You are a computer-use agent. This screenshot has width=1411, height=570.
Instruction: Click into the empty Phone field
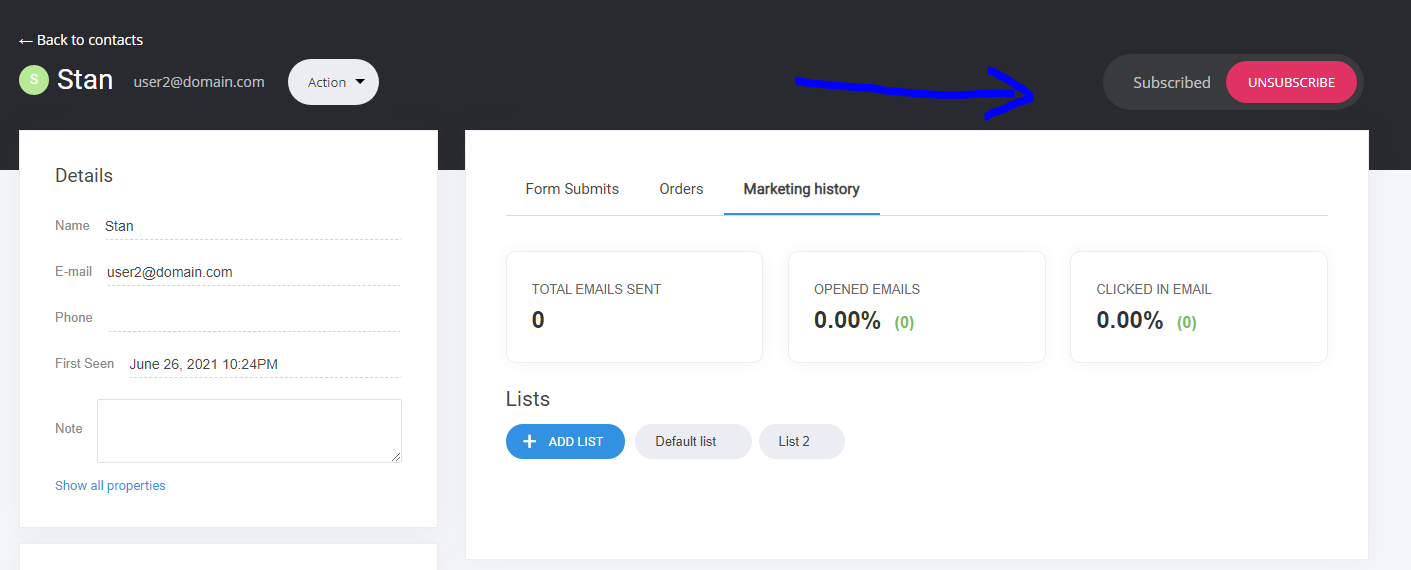coord(254,318)
